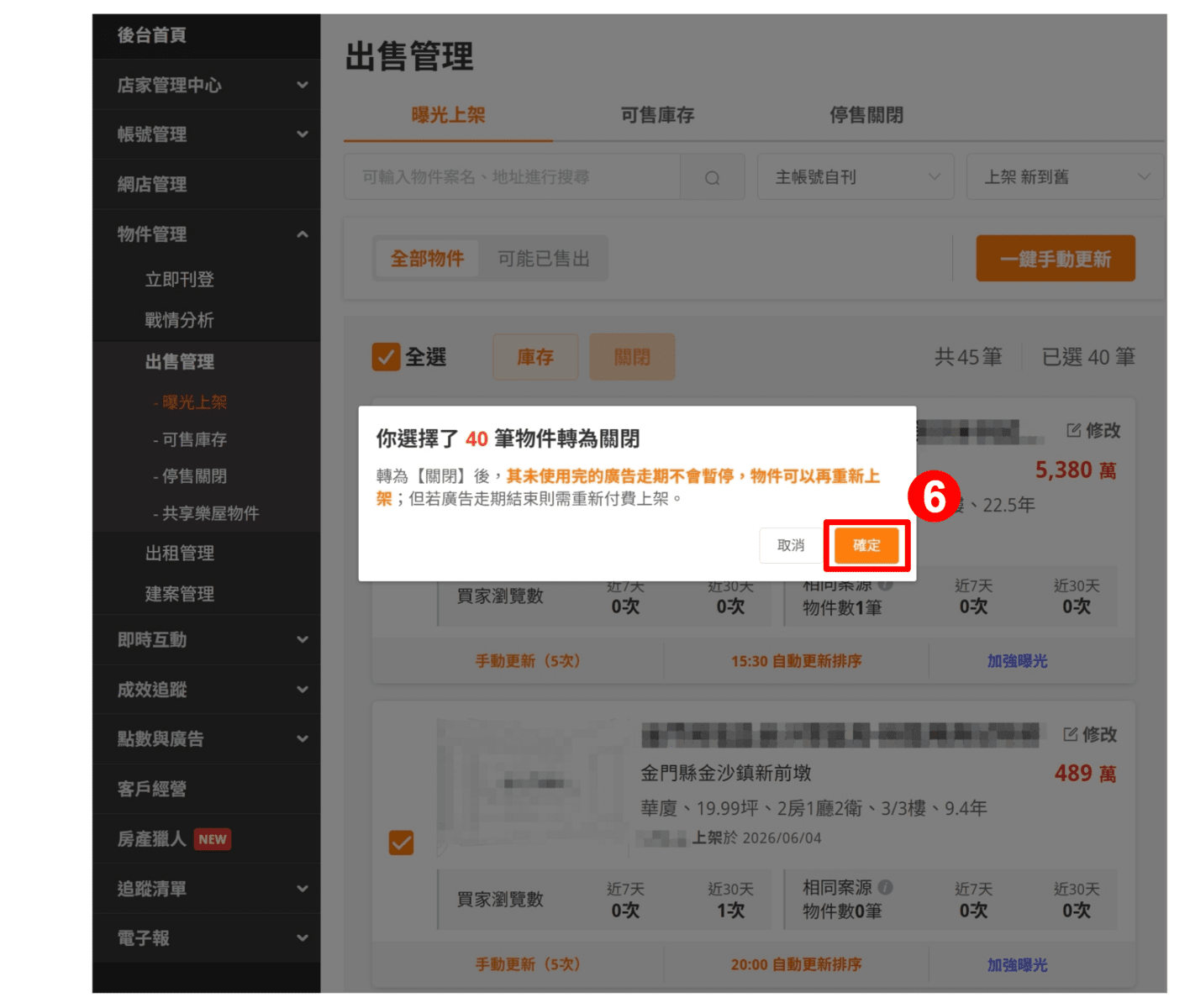1190x1008 pixels.
Task: Open 共享樂屋物件 in the sidebar
Action: [206, 513]
